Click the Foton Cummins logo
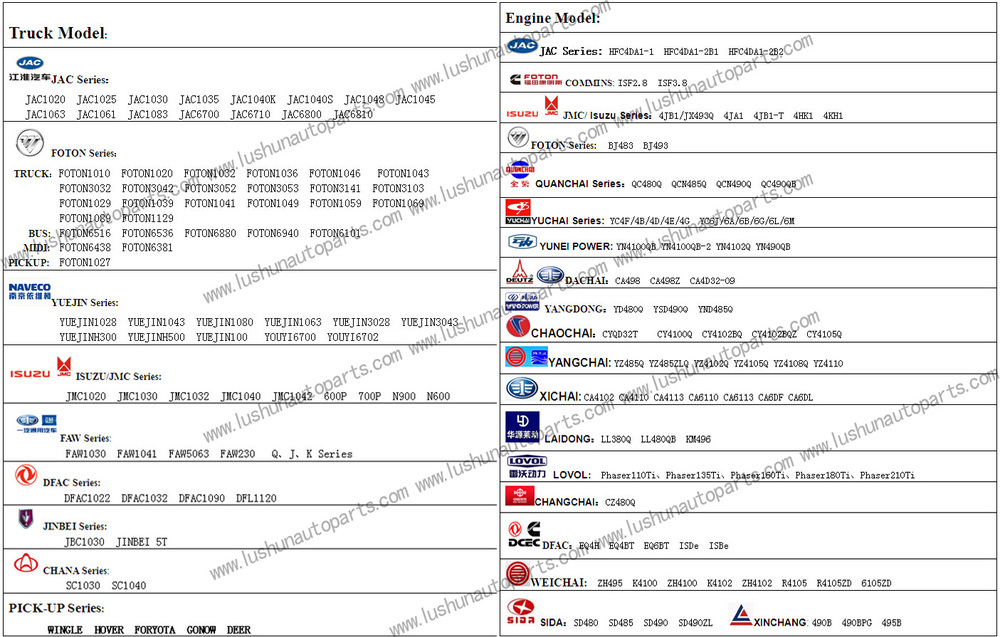1000x637 pixels. pyautogui.click(x=536, y=80)
